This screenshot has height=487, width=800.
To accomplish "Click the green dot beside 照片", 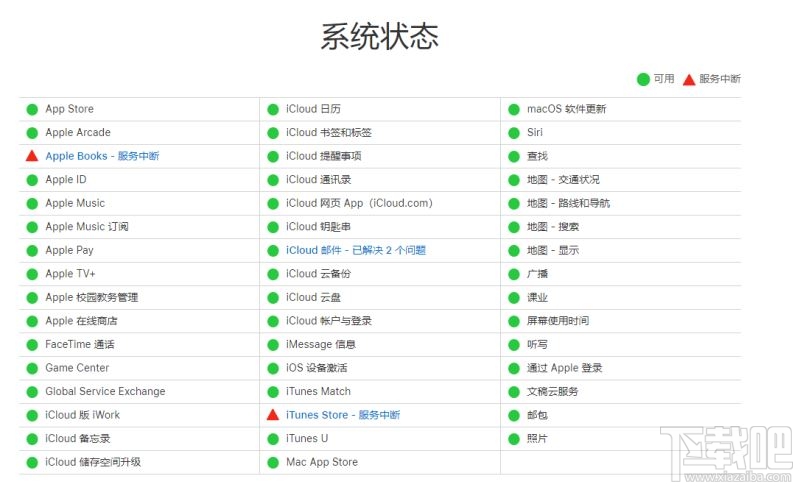I will [x=514, y=439].
